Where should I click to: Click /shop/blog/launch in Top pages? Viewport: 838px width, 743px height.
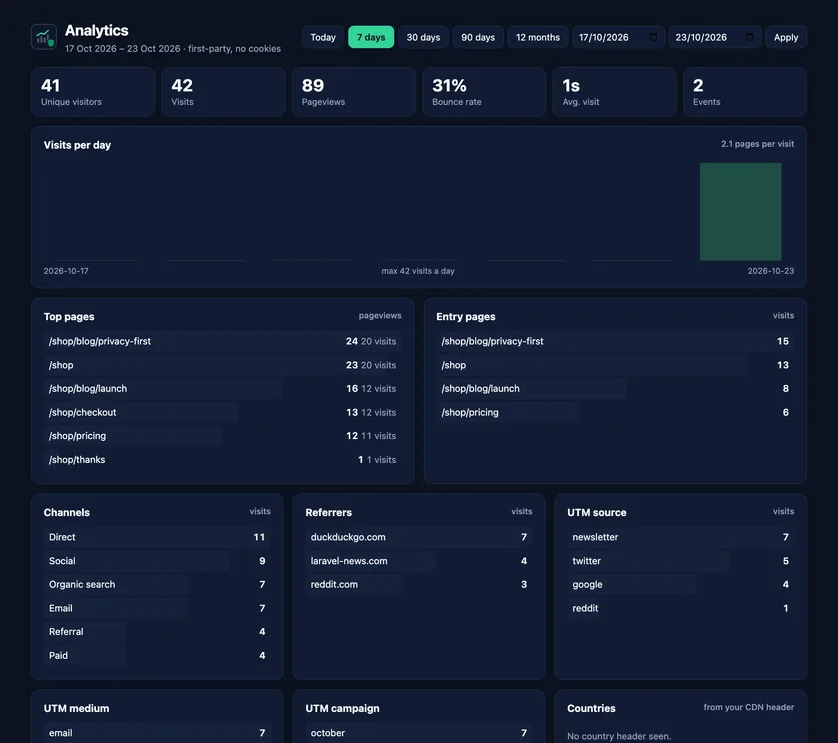click(x=222, y=389)
